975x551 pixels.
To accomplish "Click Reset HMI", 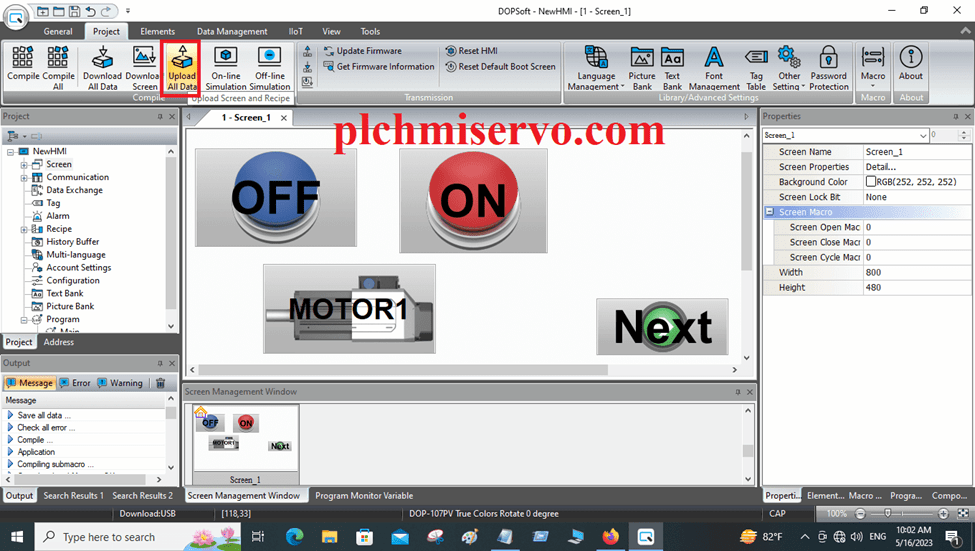I will tap(471, 51).
